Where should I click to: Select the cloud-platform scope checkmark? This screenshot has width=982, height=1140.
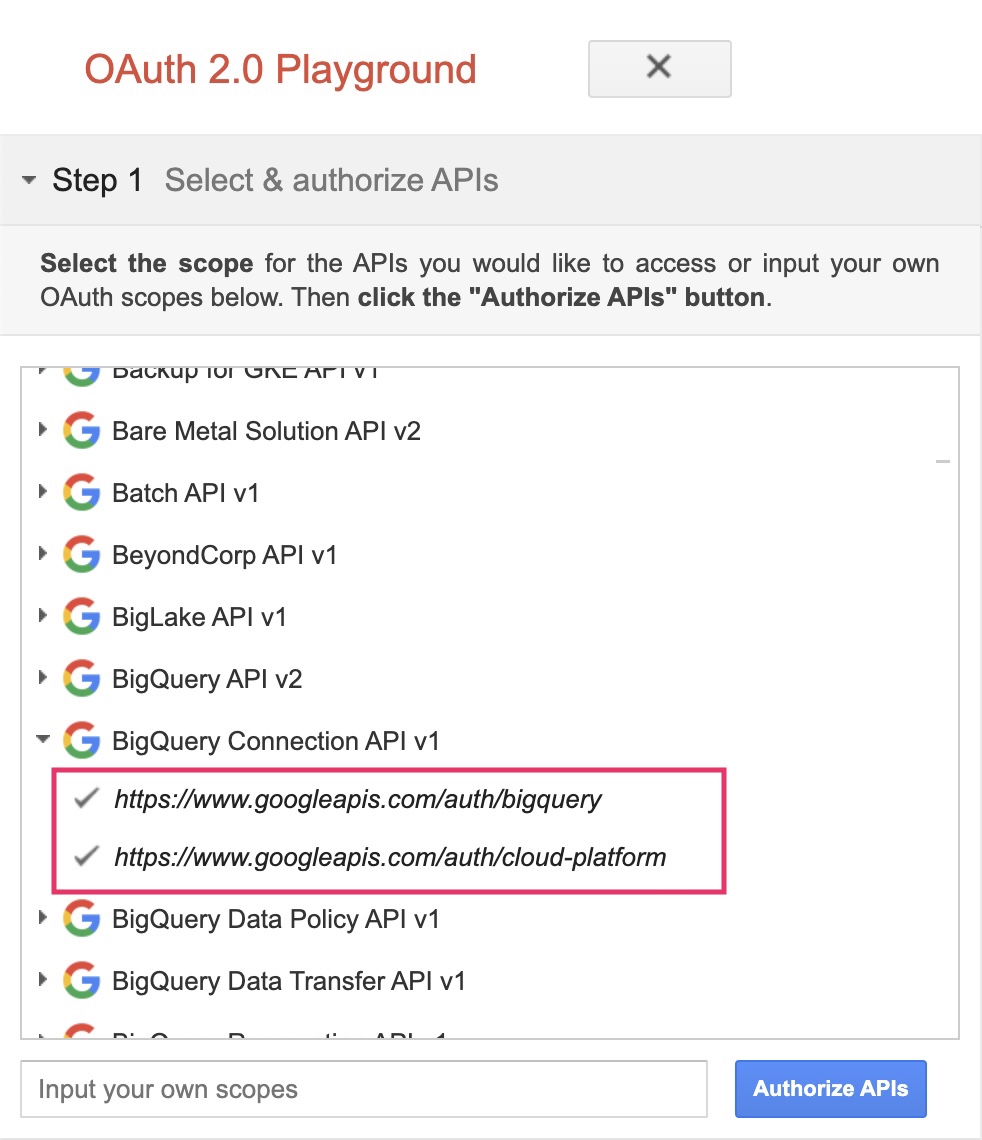86,856
